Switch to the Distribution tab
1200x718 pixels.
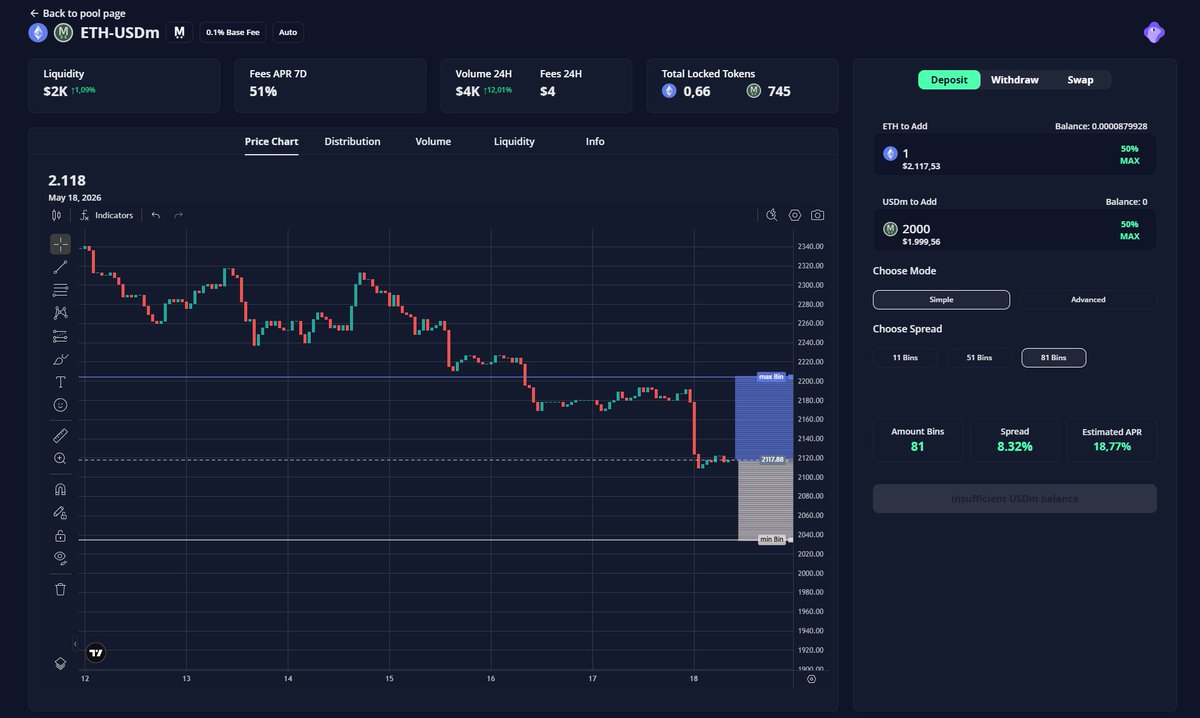pyautogui.click(x=352, y=142)
